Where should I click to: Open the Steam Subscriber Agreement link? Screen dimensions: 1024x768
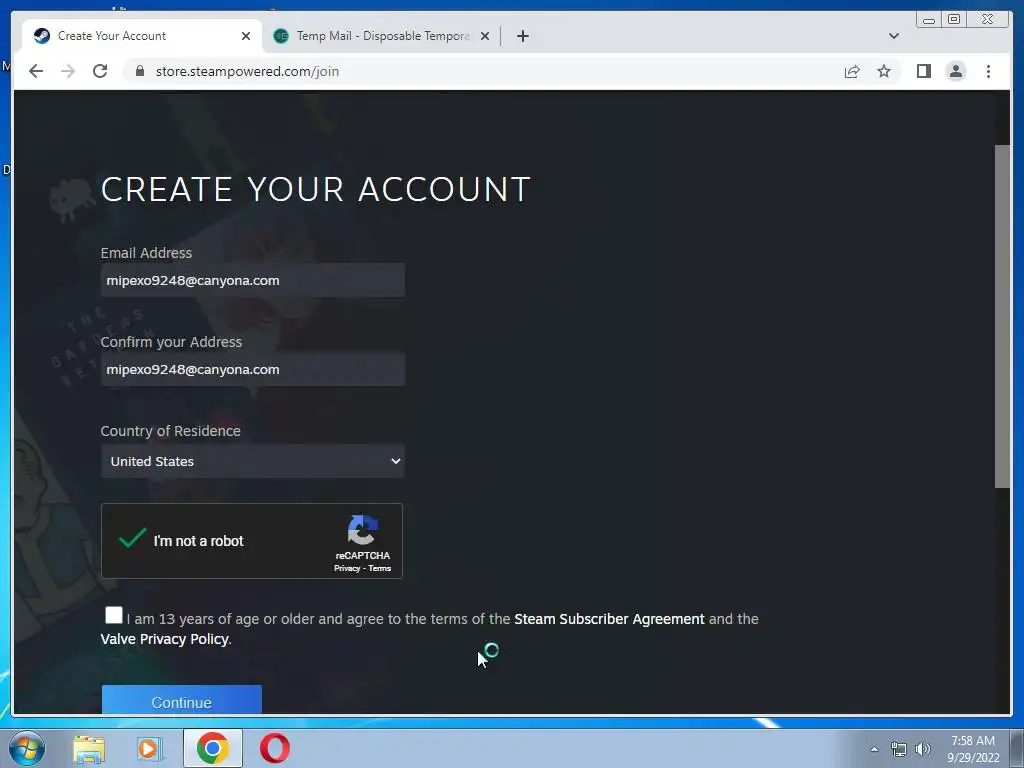pyautogui.click(x=609, y=619)
